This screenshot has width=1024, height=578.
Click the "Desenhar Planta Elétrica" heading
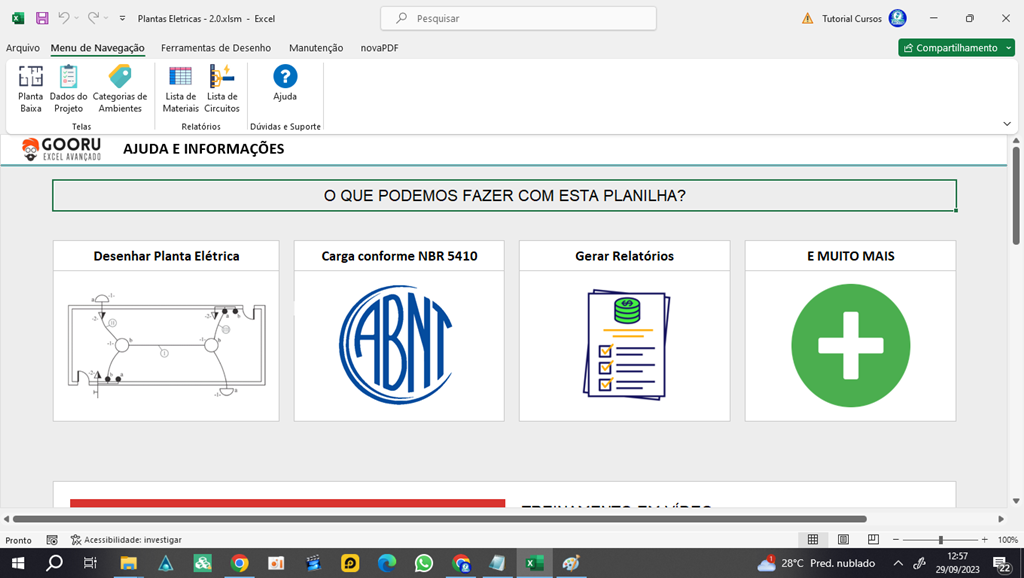click(x=167, y=256)
